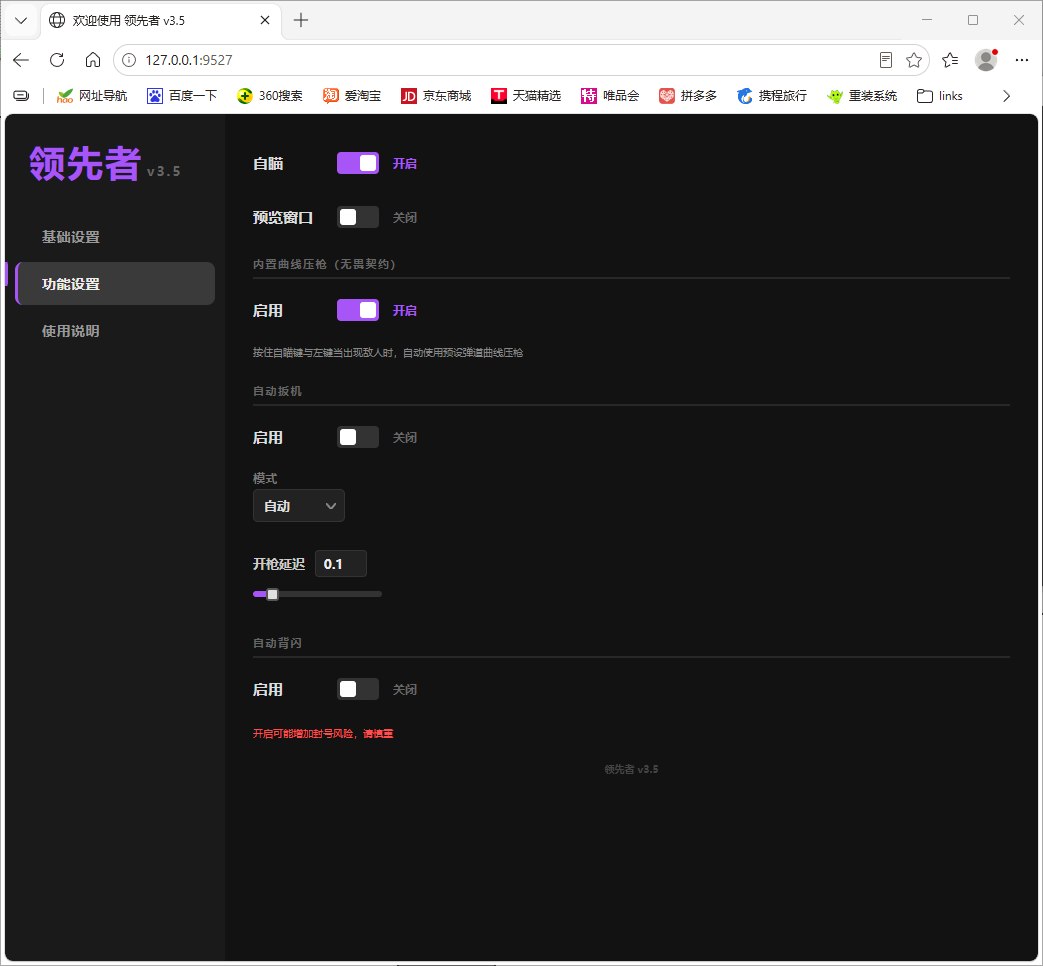Enable the 自动背闪 启用 switch

click(358, 689)
